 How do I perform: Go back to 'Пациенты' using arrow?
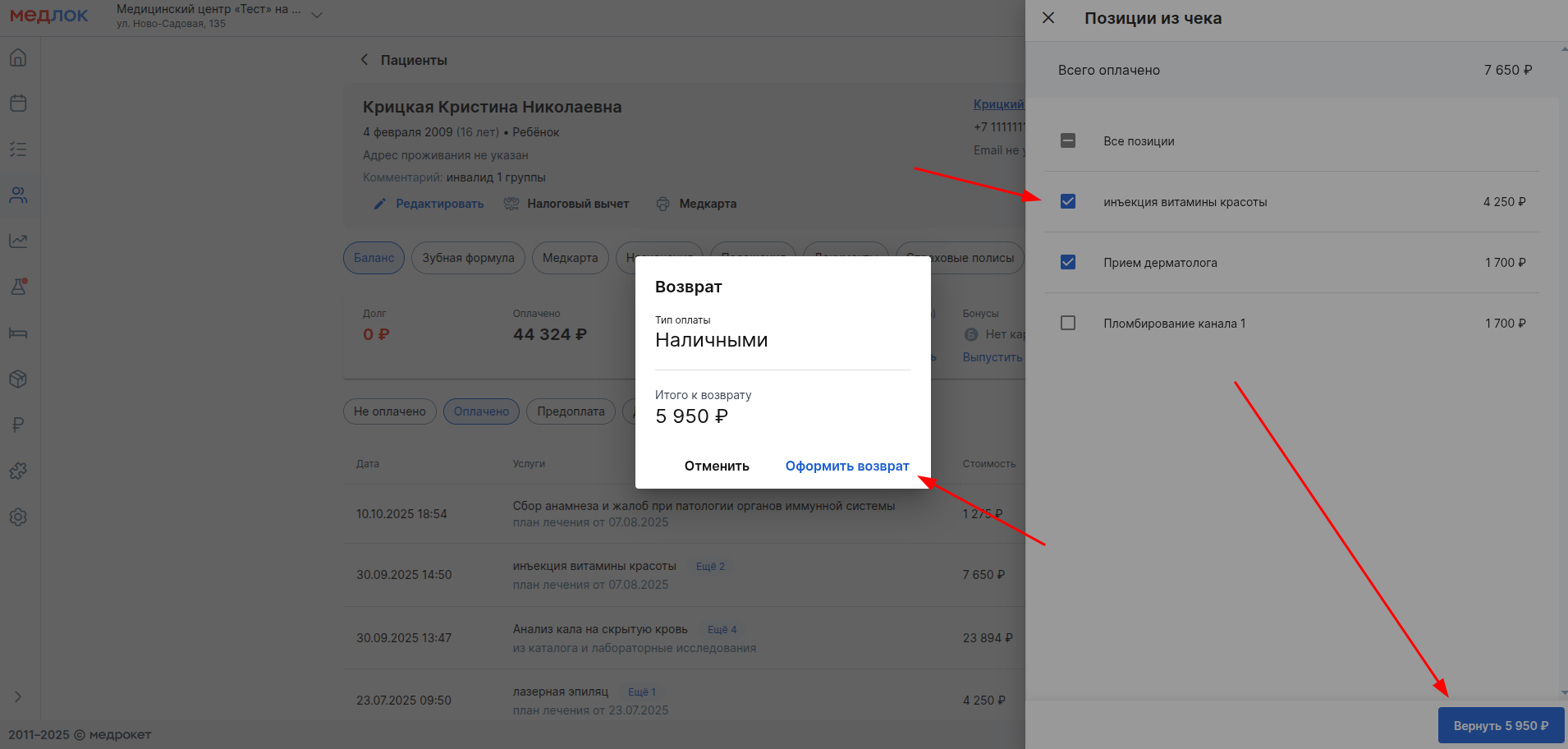pos(364,60)
